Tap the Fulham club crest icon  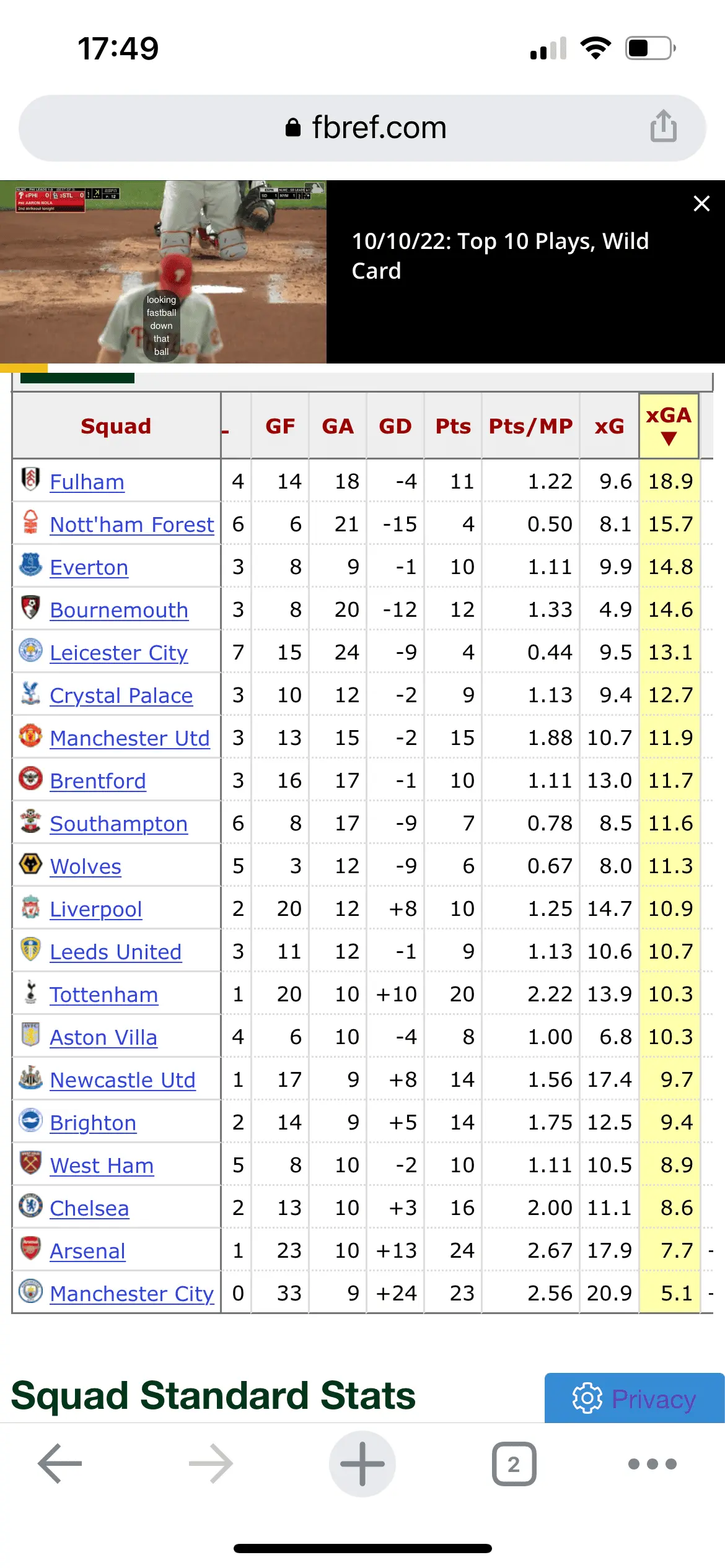tap(30, 480)
